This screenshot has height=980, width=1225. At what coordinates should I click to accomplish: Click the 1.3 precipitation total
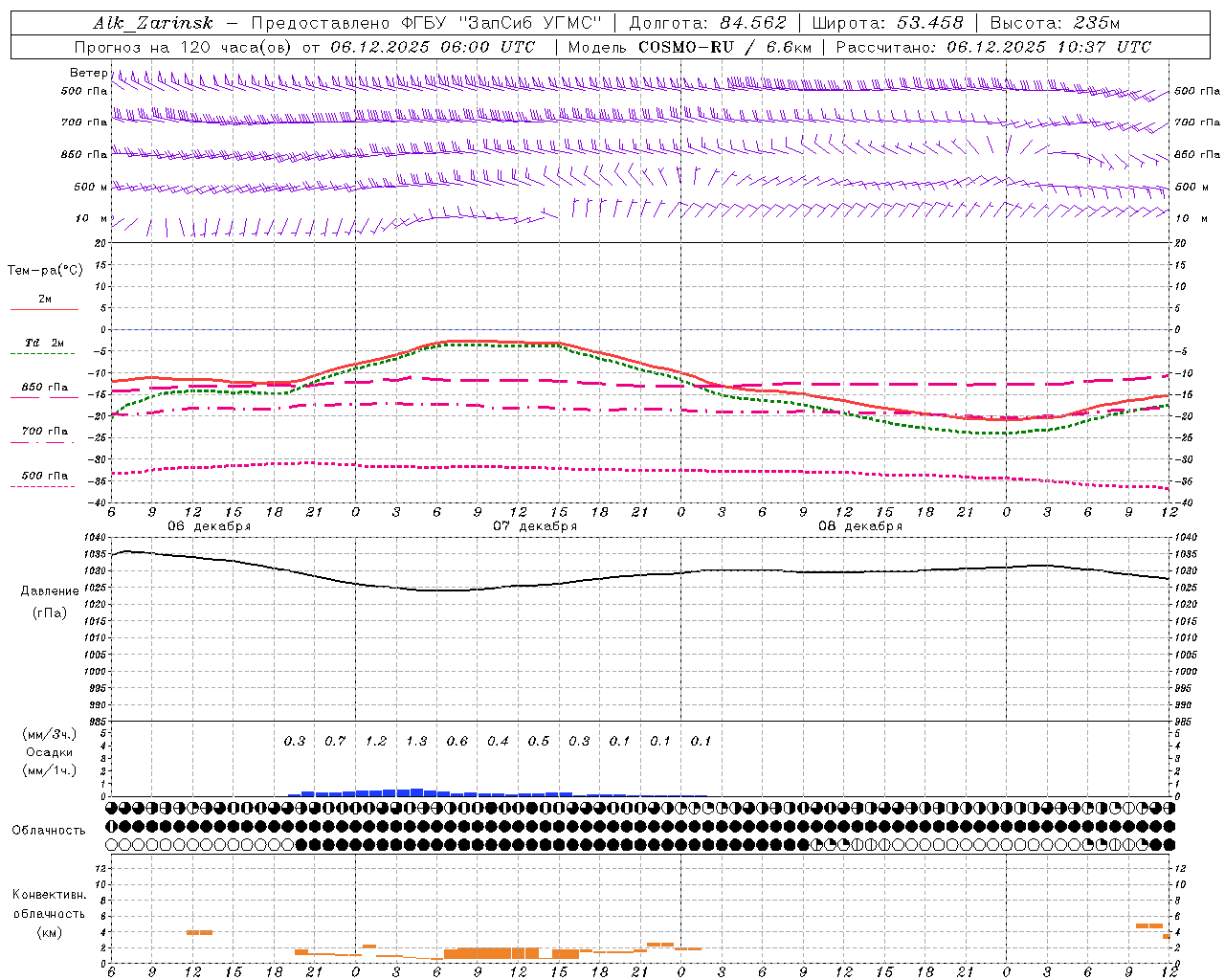pos(416,741)
